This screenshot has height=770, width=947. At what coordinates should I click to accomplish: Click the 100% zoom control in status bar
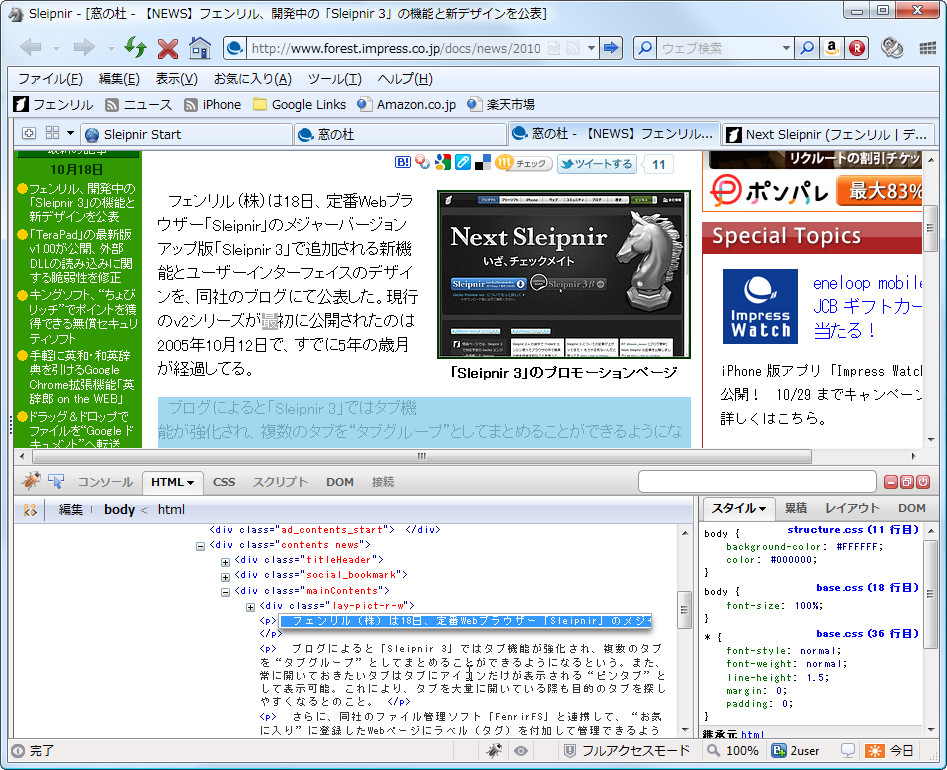pyautogui.click(x=733, y=750)
